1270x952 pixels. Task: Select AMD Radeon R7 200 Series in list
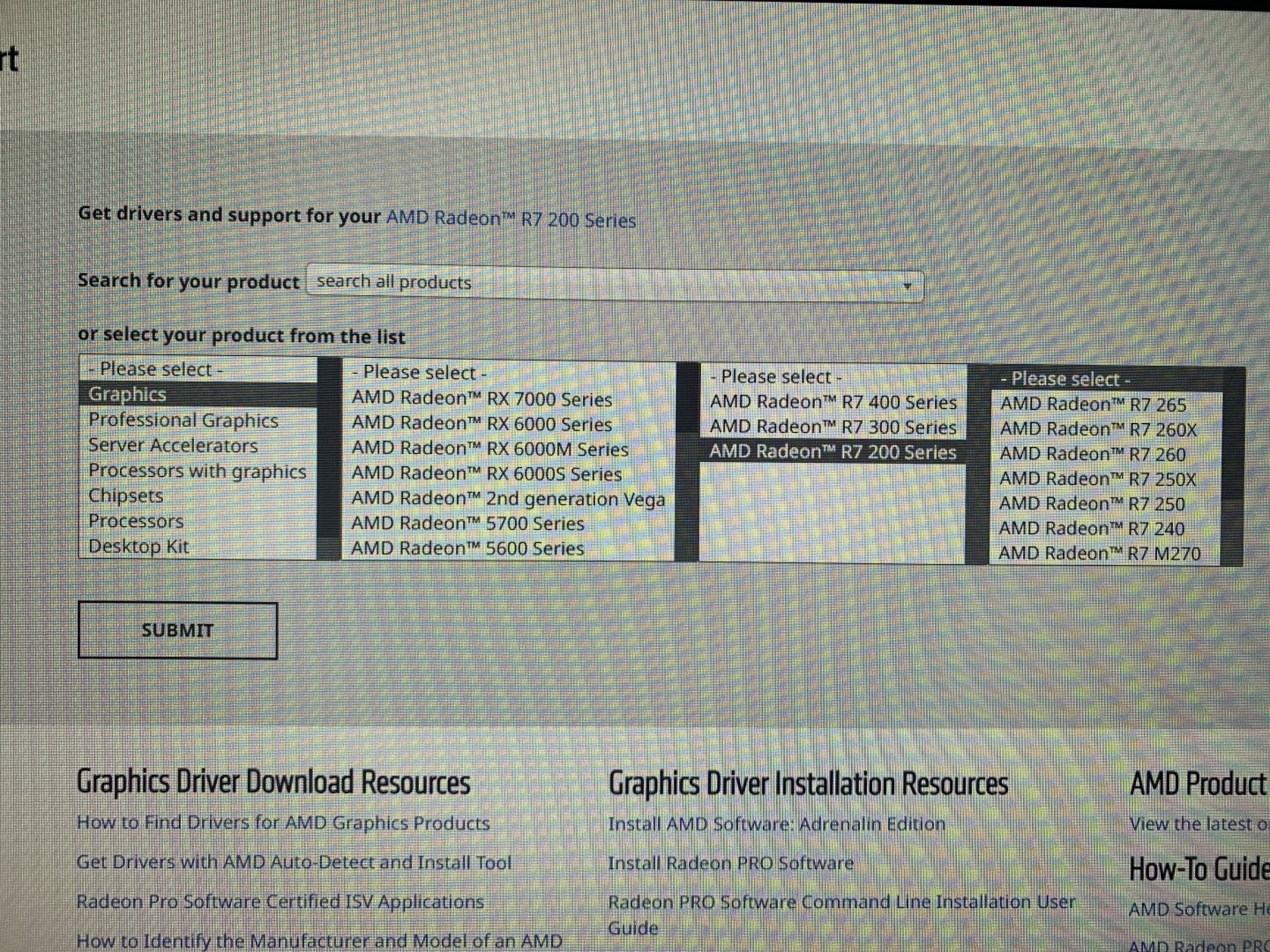[x=833, y=452]
